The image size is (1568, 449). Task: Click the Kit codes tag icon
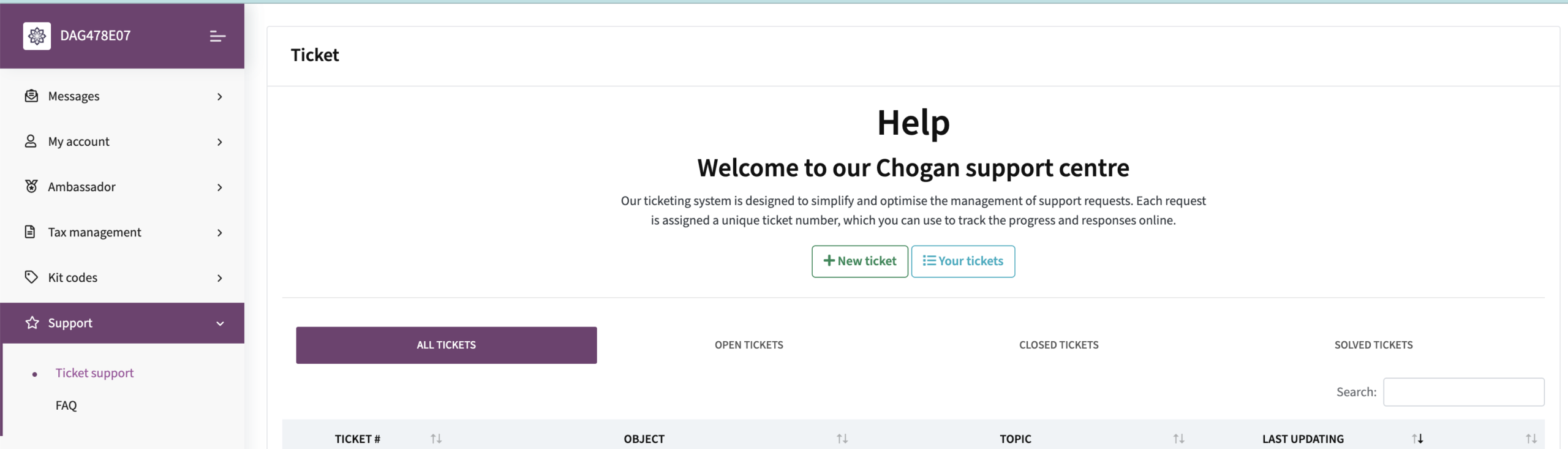[31, 277]
